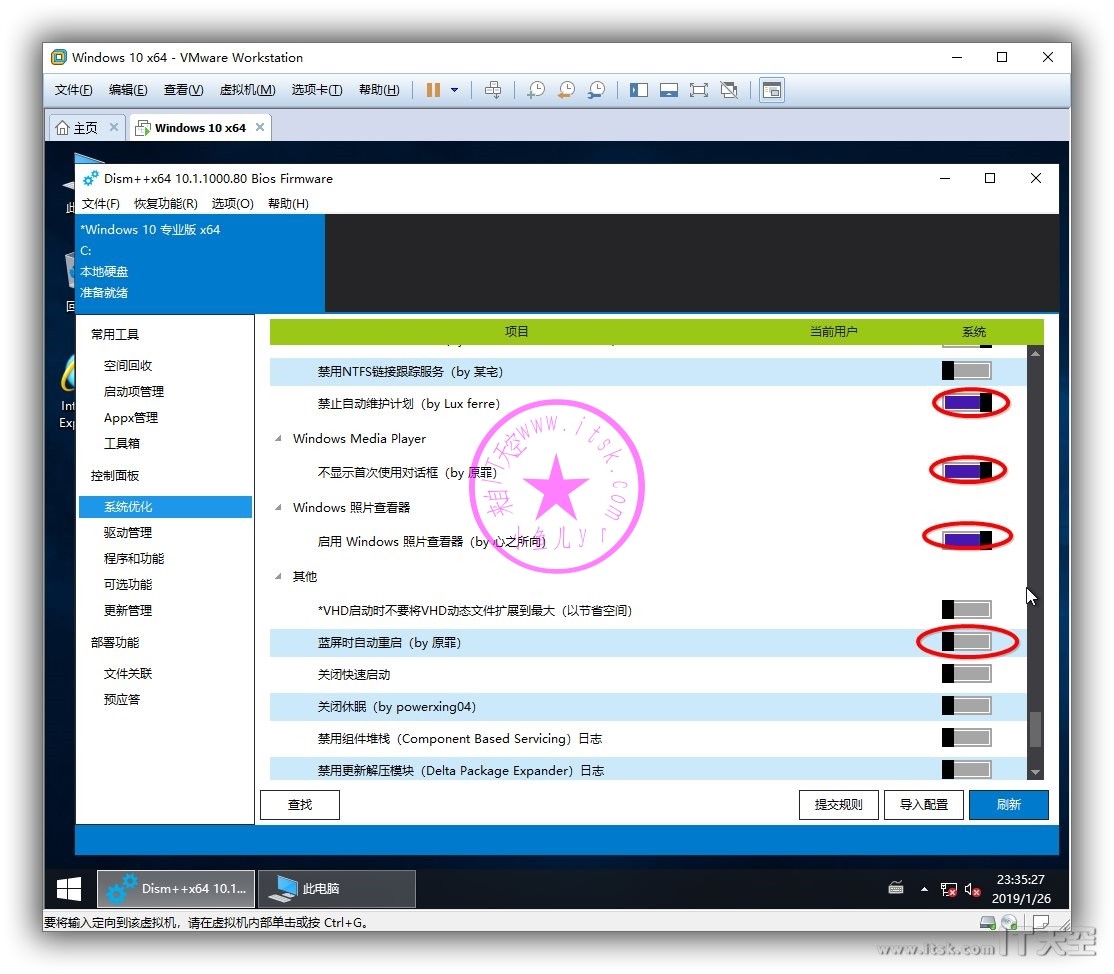Take a snapshot of the virtual machine
Screen dimensions: 1114x974
point(536,90)
